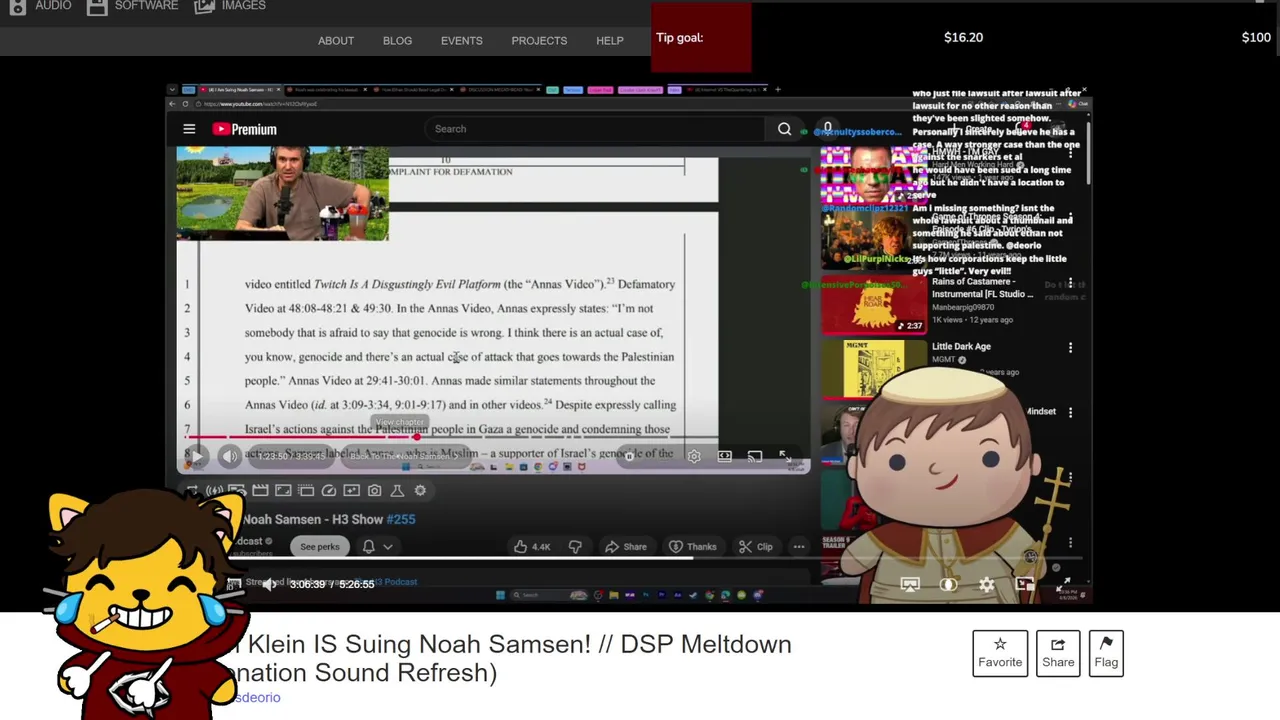This screenshot has height=720, width=1280.
Task: Open the YouTube hamburger guide menu
Action: click(x=189, y=129)
